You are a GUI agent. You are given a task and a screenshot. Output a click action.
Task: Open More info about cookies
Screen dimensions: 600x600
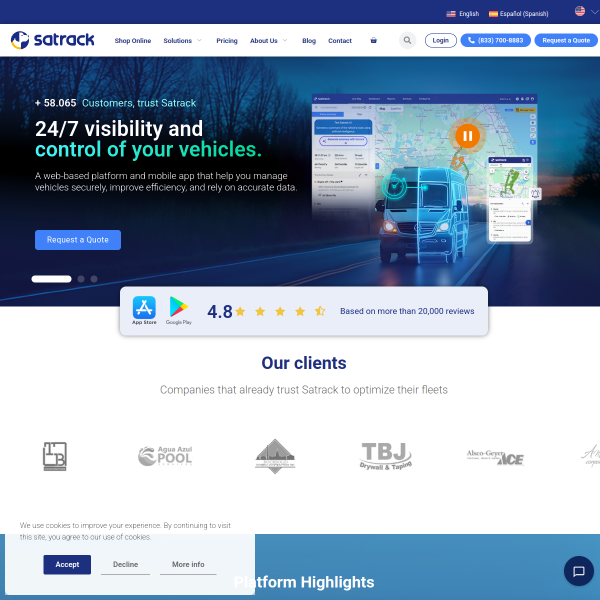pos(188,564)
